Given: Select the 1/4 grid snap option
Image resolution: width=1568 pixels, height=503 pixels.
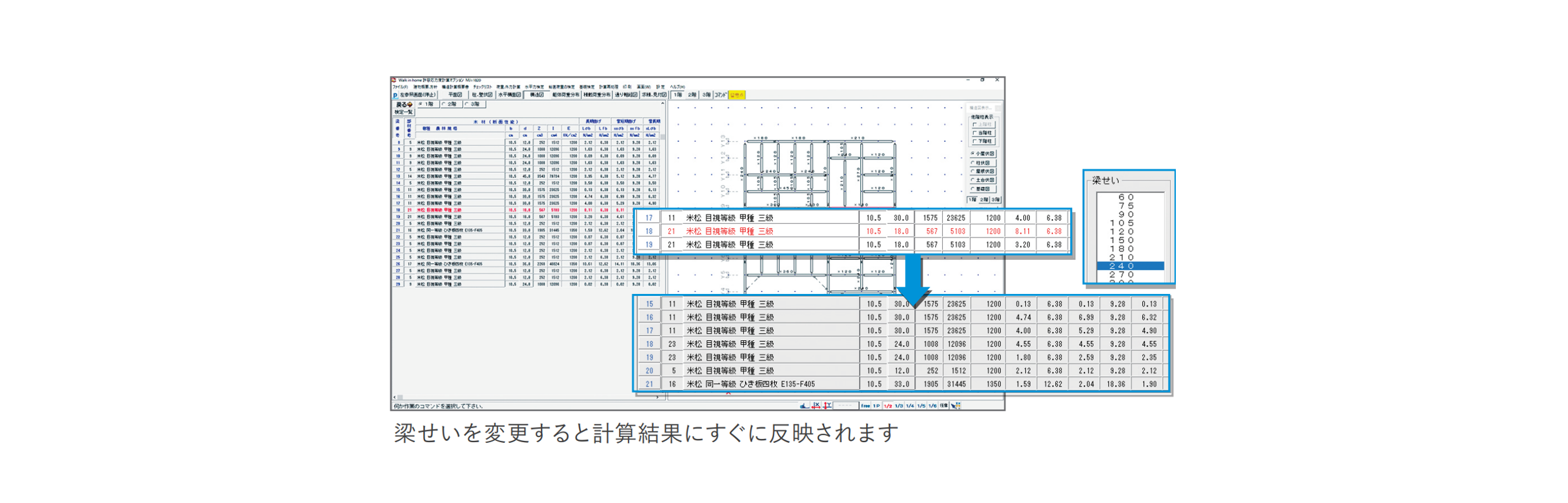Looking at the screenshot, I should (x=910, y=405).
